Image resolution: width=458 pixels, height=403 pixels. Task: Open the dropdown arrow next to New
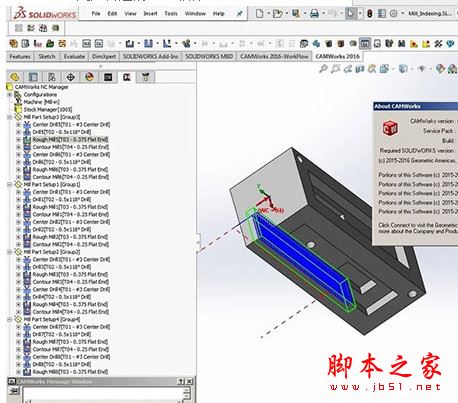click(268, 14)
